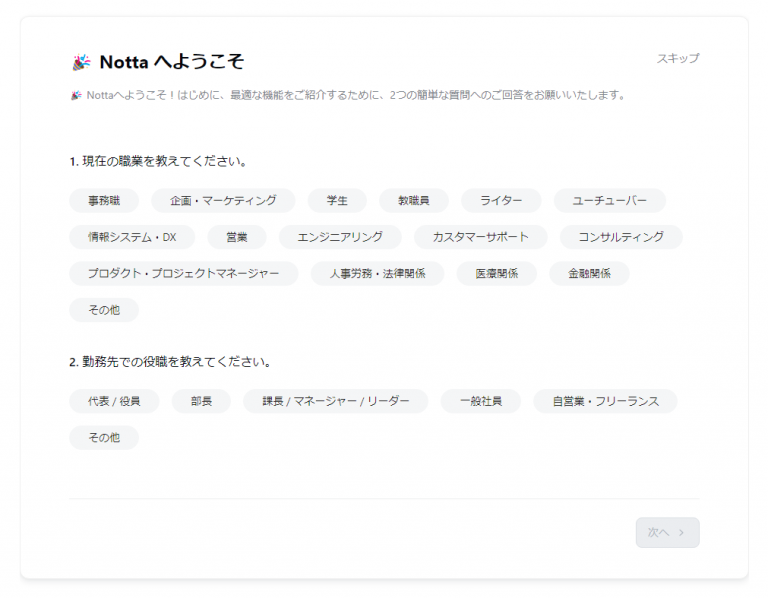Viewport: 768px width, 598px height.
Task: Pick 教職員 as your occupation
Action: point(413,201)
